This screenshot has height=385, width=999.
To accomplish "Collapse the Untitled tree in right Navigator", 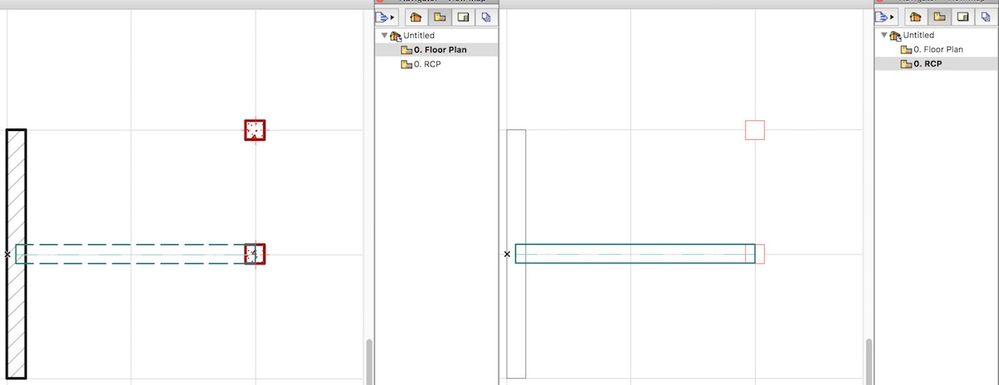I will click(x=884, y=35).
